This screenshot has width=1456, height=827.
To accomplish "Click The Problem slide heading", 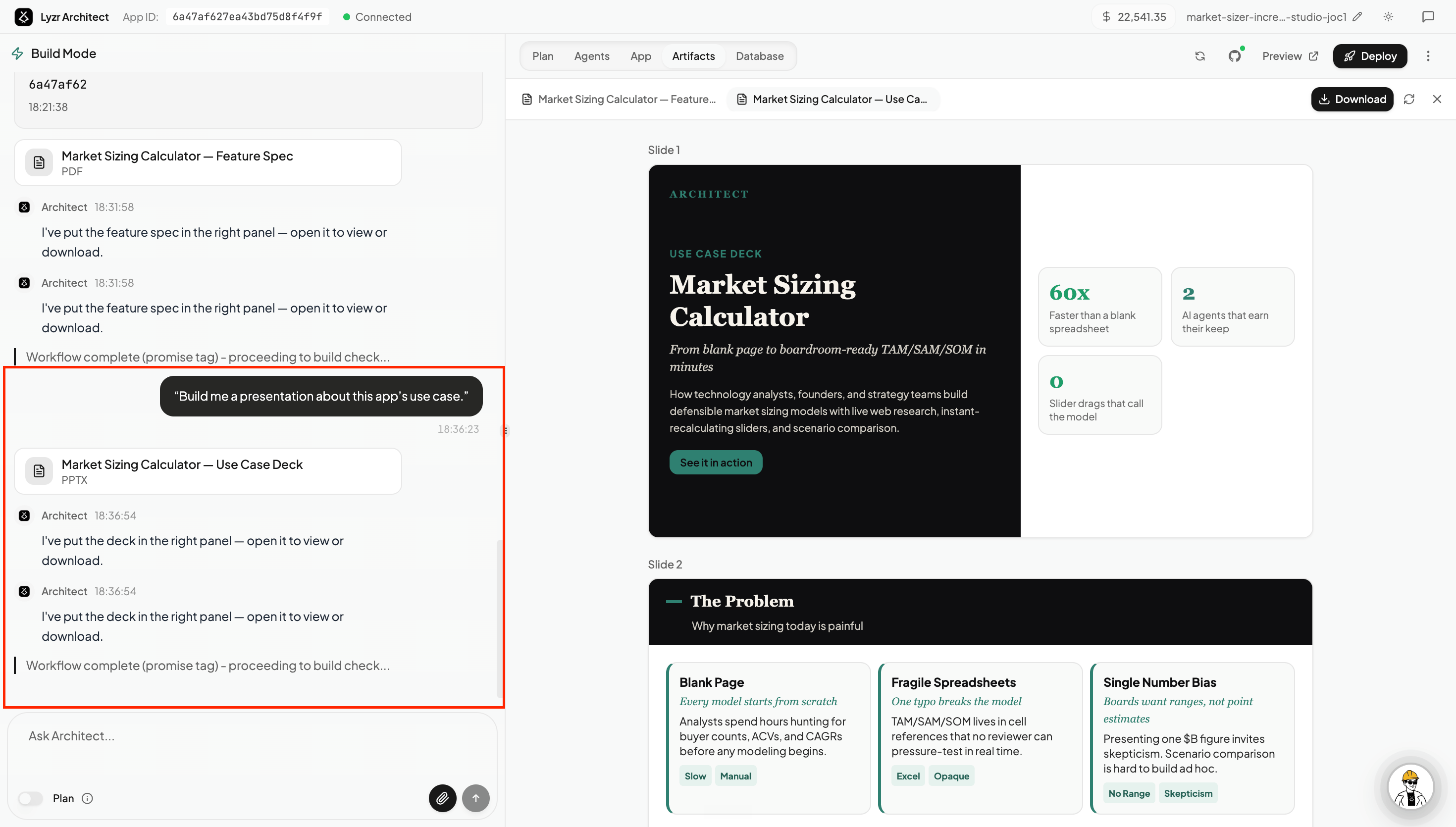I will pyautogui.click(x=742, y=601).
